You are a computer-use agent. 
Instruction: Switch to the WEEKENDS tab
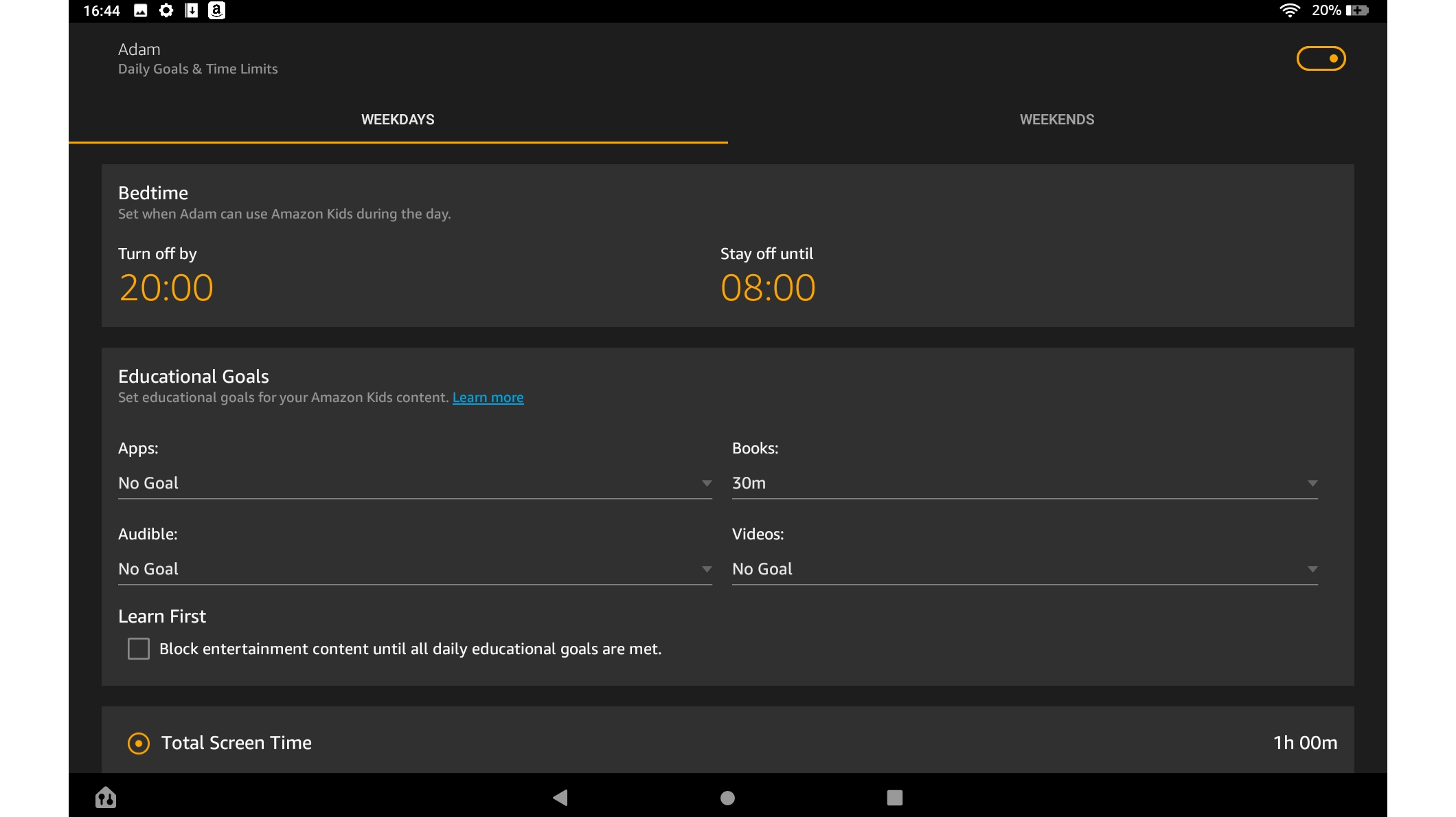click(x=1057, y=120)
